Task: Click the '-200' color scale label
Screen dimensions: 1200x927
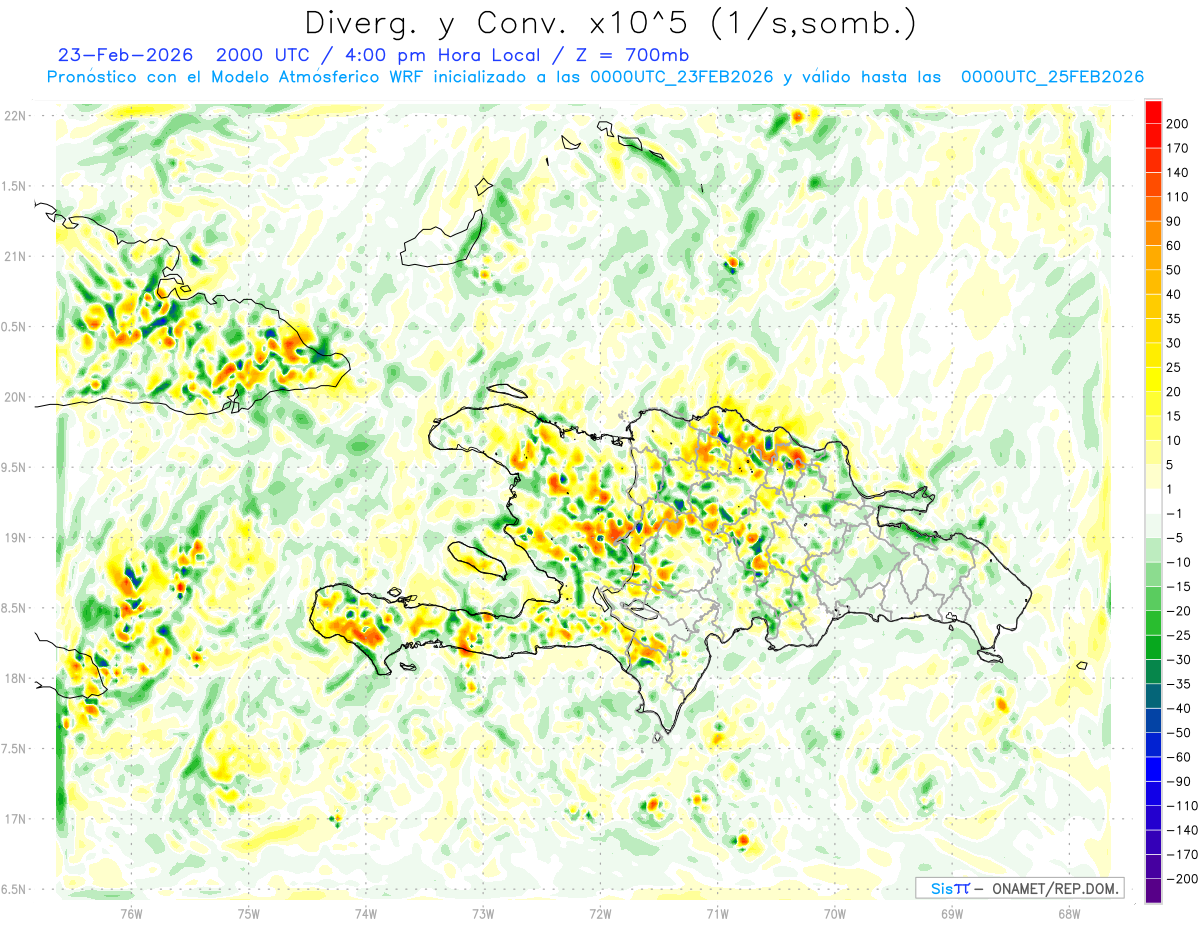Action: pyautogui.click(x=1182, y=879)
